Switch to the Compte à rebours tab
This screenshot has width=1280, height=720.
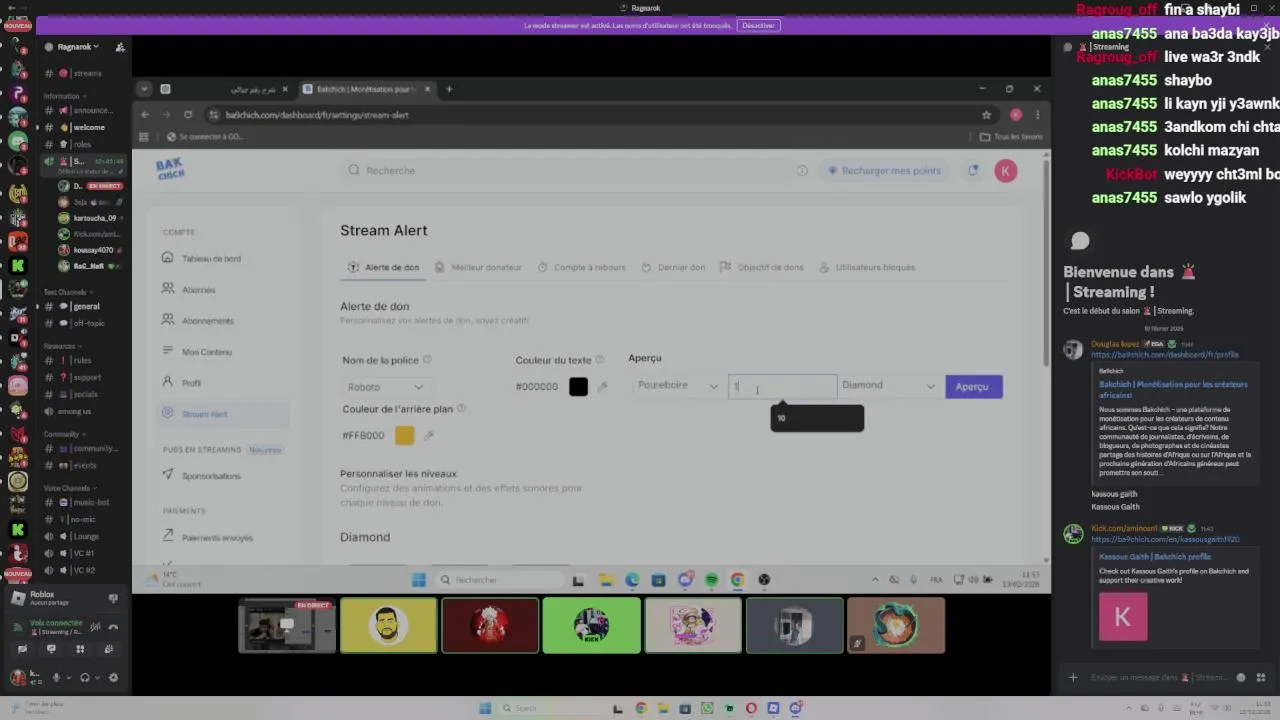pyautogui.click(x=582, y=267)
